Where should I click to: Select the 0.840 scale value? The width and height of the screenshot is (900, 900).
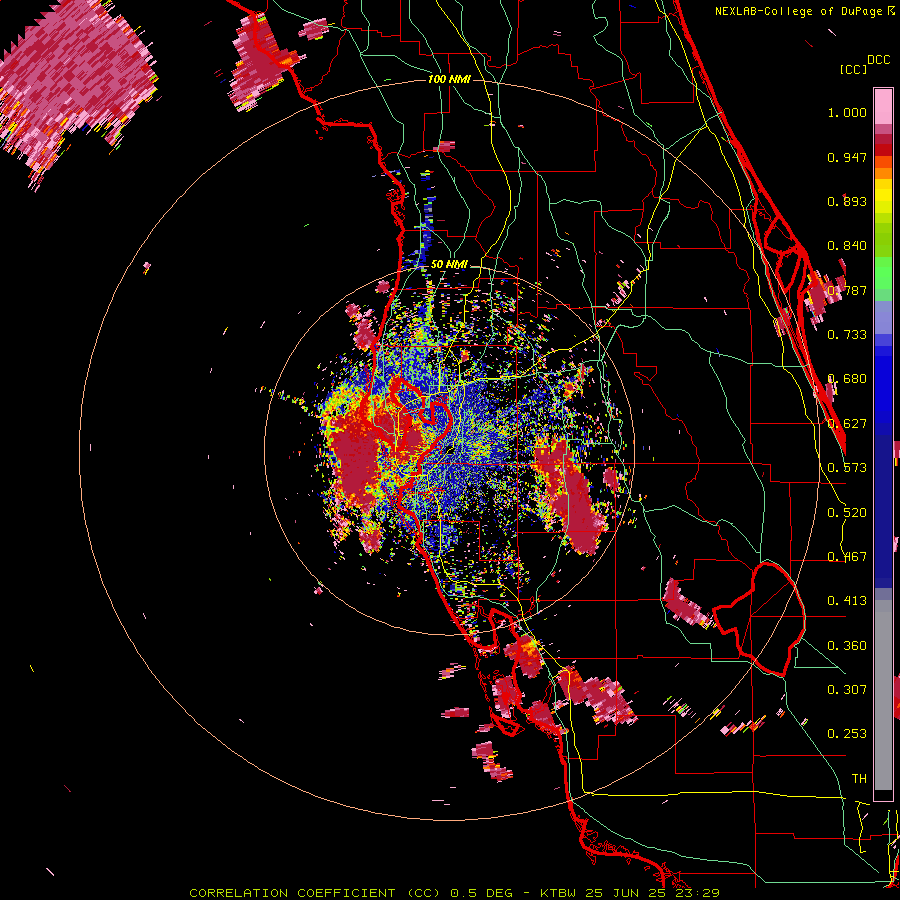[847, 246]
